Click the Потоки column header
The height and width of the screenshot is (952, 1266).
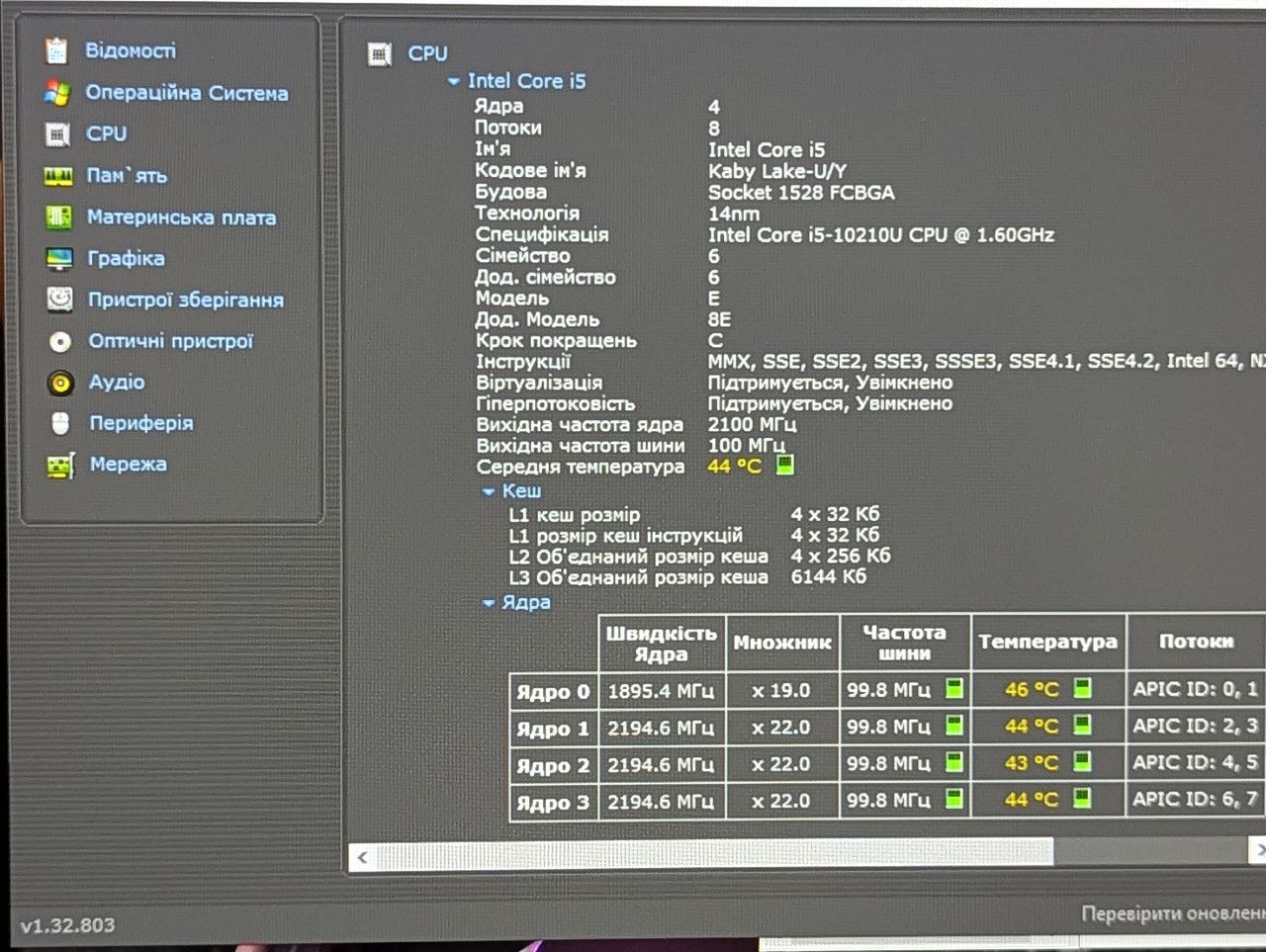pyautogui.click(x=1197, y=642)
